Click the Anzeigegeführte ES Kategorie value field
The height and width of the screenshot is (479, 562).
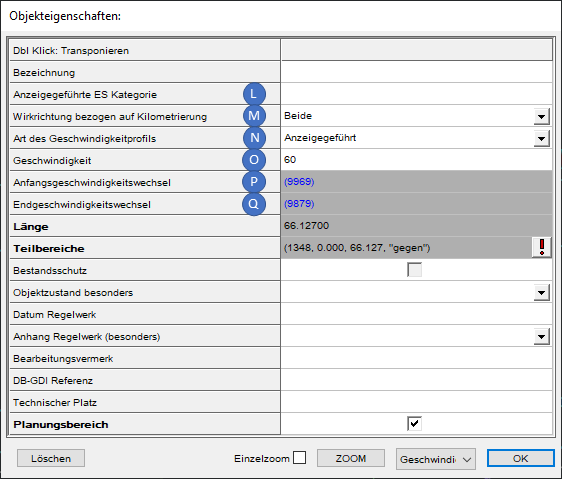(x=416, y=94)
